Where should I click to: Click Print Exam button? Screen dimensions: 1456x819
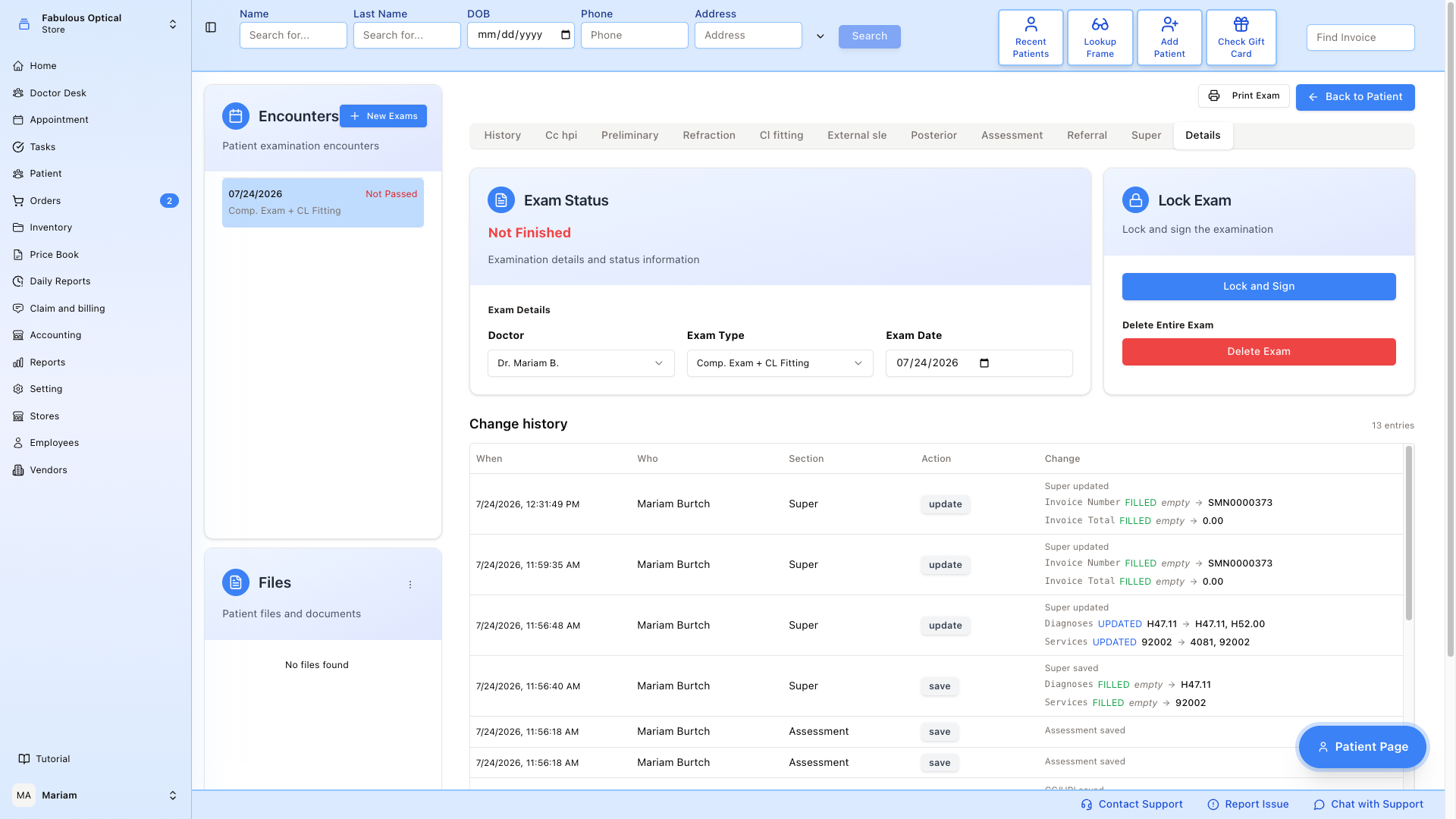click(x=1244, y=96)
